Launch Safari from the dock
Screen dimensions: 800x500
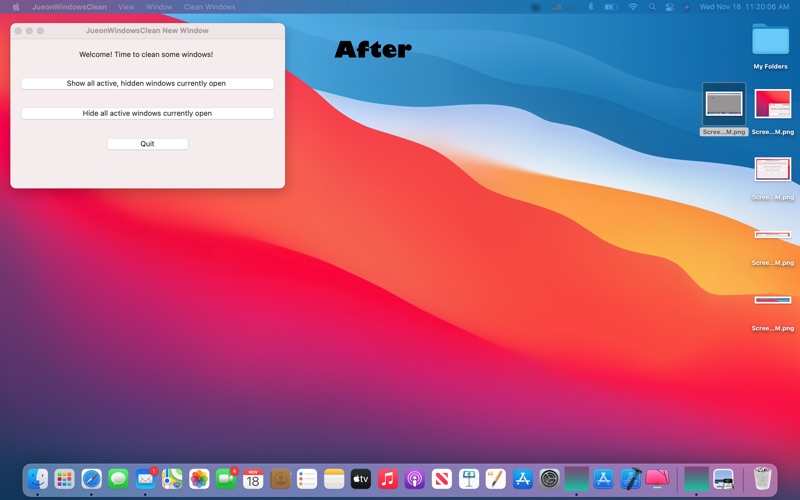(x=92, y=479)
